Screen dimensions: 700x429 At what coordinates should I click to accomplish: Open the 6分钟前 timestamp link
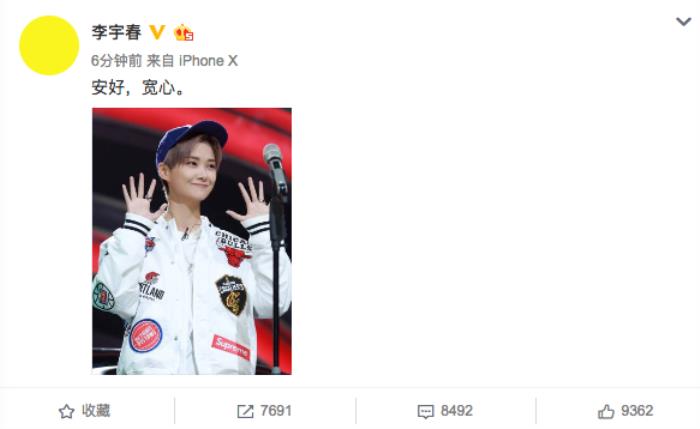coord(117,61)
